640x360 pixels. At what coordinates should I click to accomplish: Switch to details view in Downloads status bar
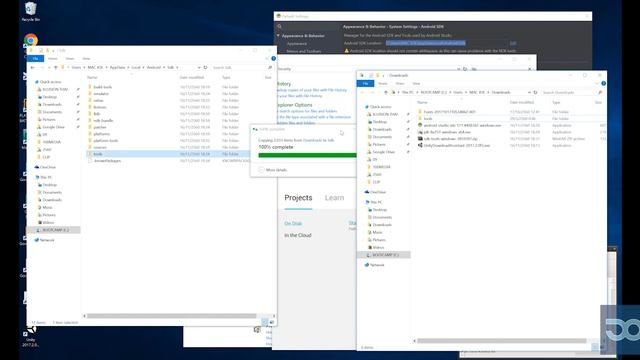click(595, 347)
